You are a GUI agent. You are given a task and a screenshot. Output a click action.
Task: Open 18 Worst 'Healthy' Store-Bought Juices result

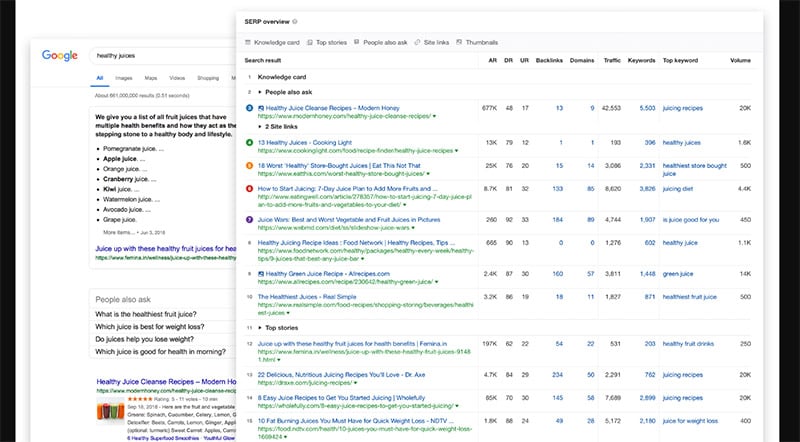(339, 165)
